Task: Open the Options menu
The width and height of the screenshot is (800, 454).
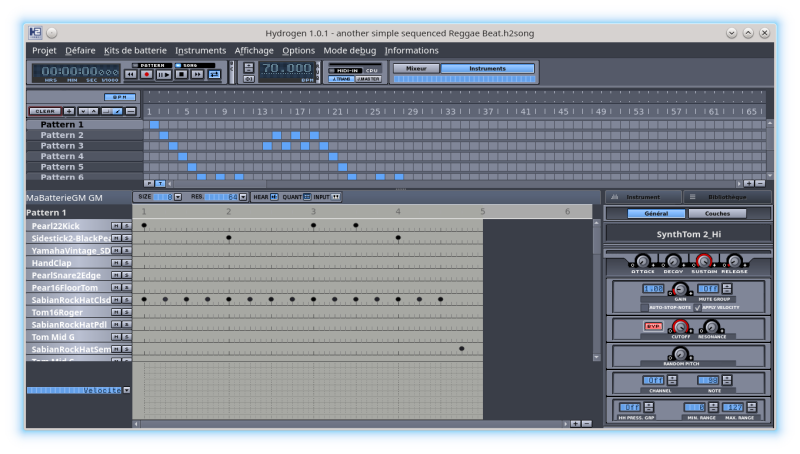Action: [298, 51]
